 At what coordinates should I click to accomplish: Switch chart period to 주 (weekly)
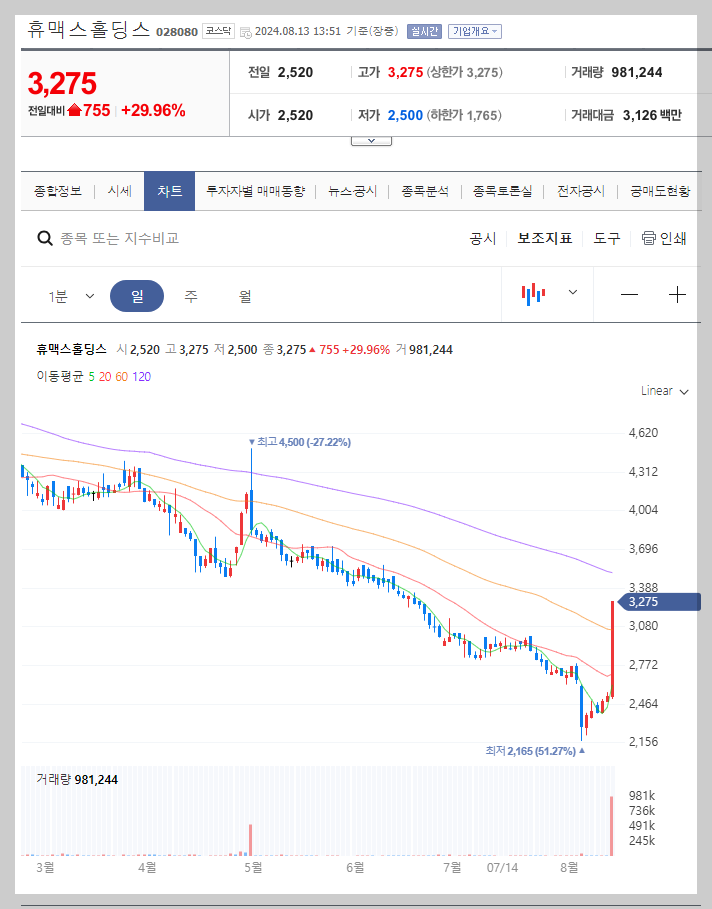pyautogui.click(x=190, y=295)
